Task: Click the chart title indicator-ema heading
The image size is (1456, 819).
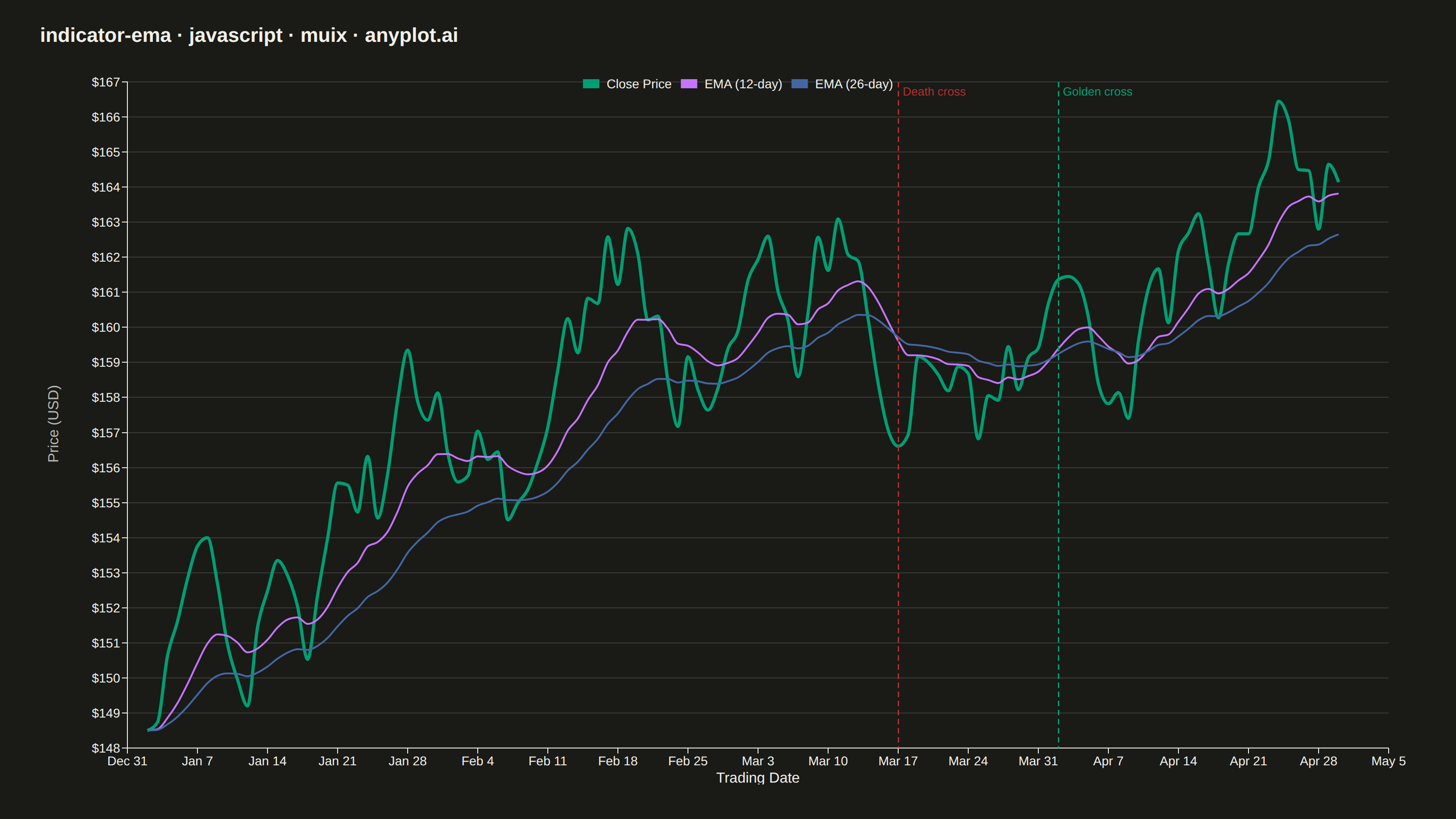Action: [x=249, y=35]
